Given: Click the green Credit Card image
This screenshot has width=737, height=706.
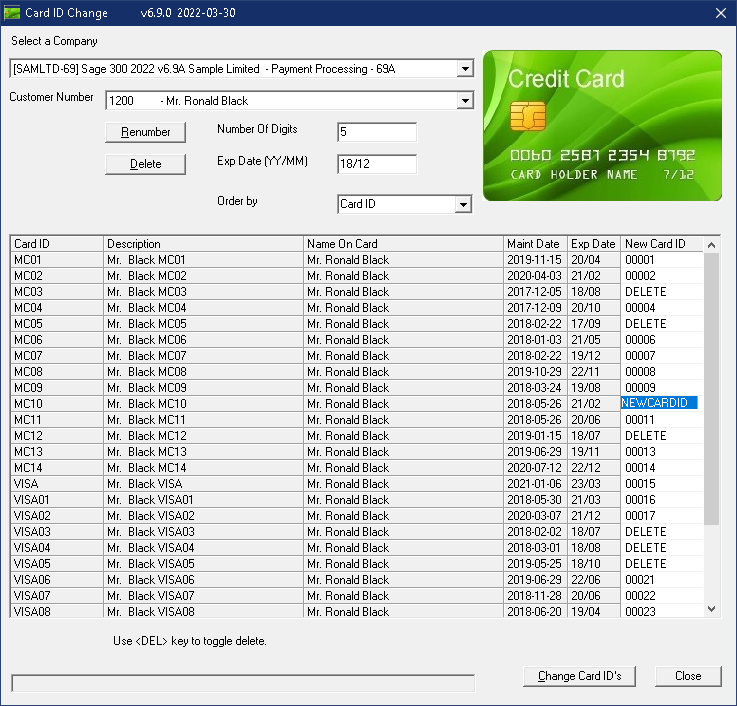Looking at the screenshot, I should click(602, 126).
